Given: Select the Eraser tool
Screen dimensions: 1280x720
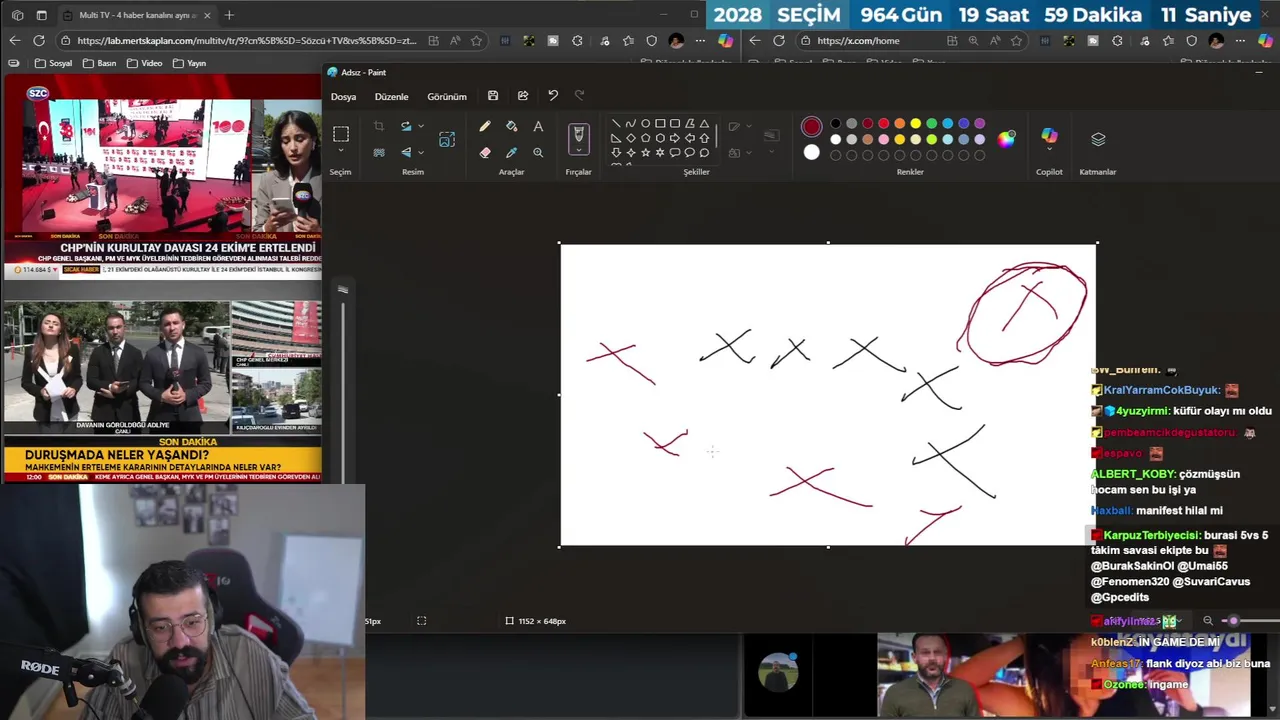Looking at the screenshot, I should tap(485, 152).
